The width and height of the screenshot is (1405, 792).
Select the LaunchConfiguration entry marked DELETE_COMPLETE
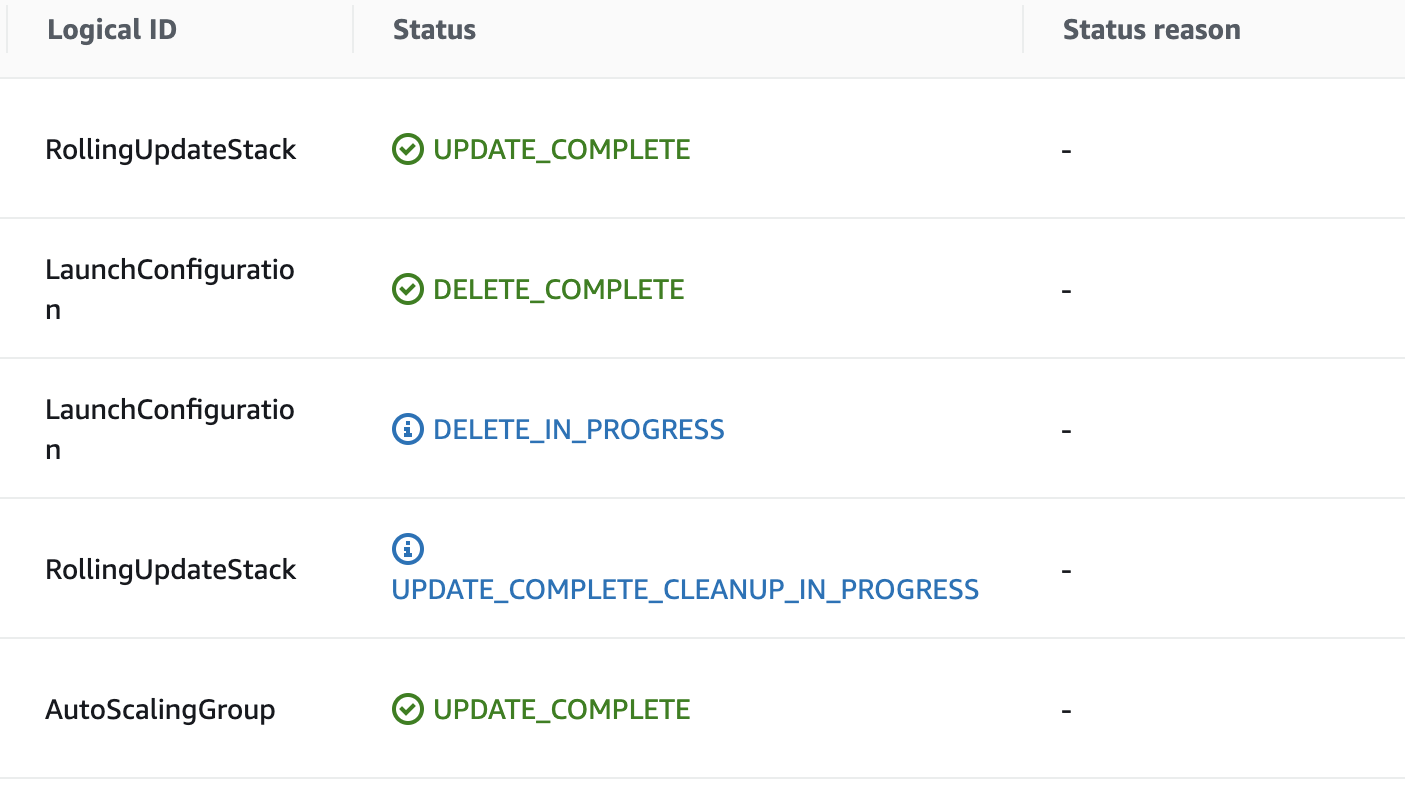(x=170, y=290)
